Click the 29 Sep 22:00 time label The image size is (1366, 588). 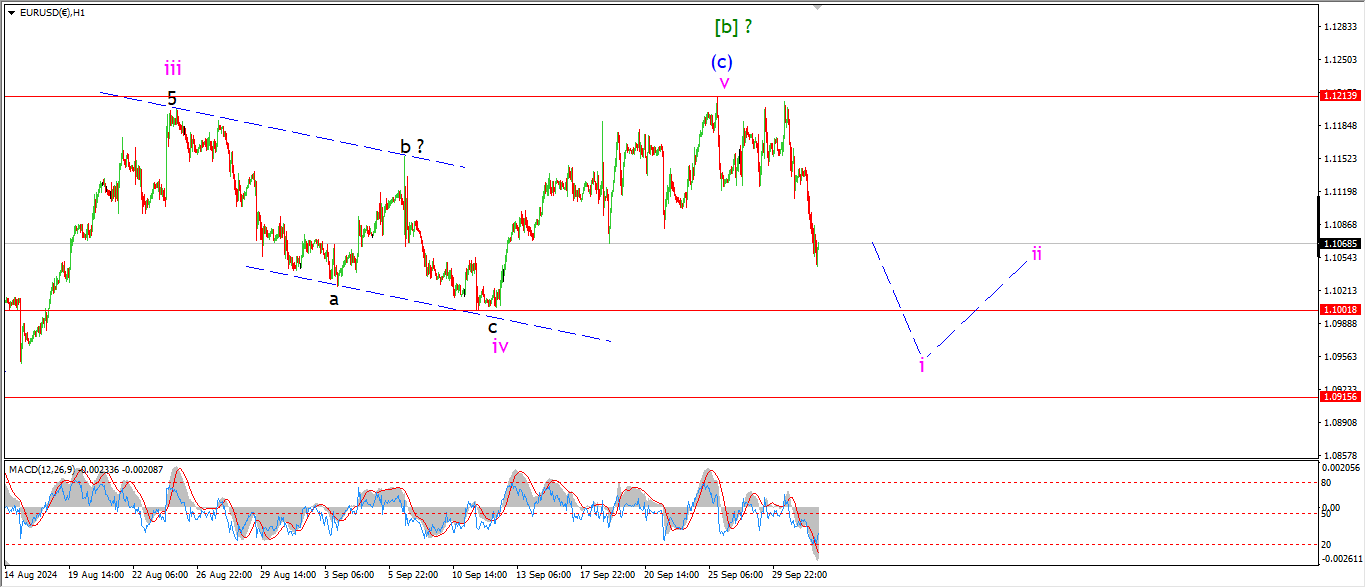pyautogui.click(x=799, y=575)
